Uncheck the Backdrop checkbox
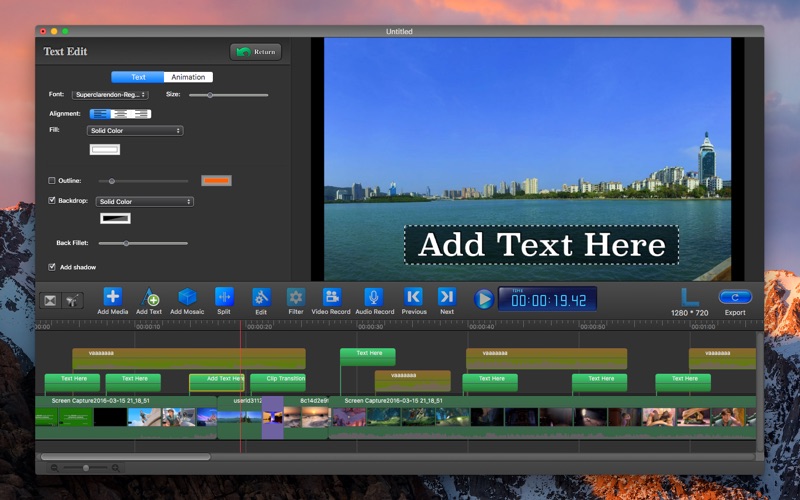The height and width of the screenshot is (500, 800). [x=52, y=201]
